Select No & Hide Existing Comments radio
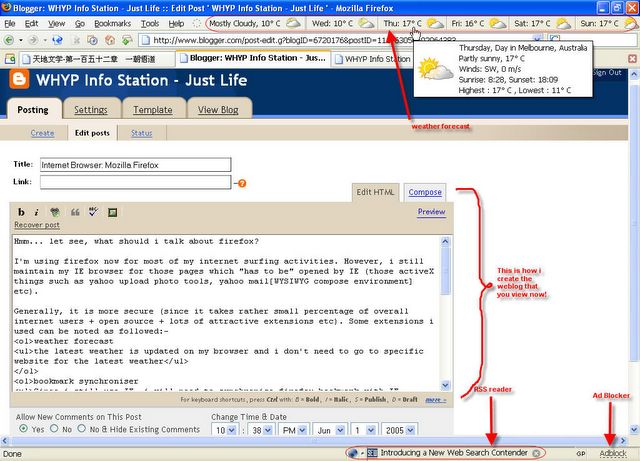 (x=82, y=428)
